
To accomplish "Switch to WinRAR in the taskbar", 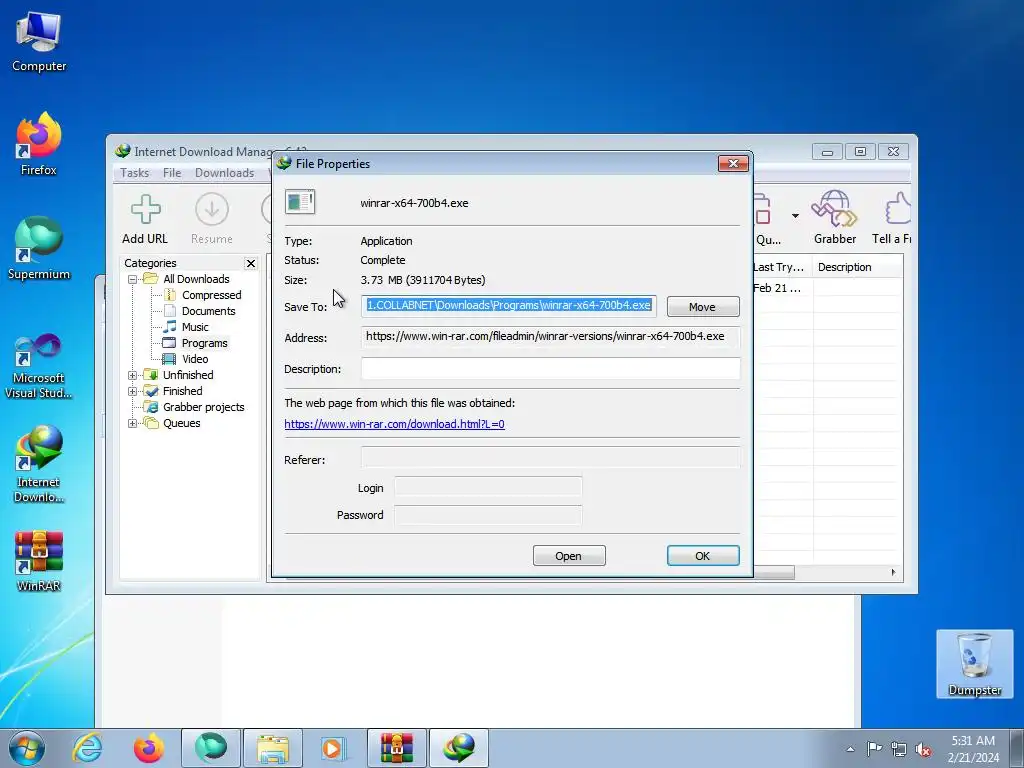I will (397, 748).
